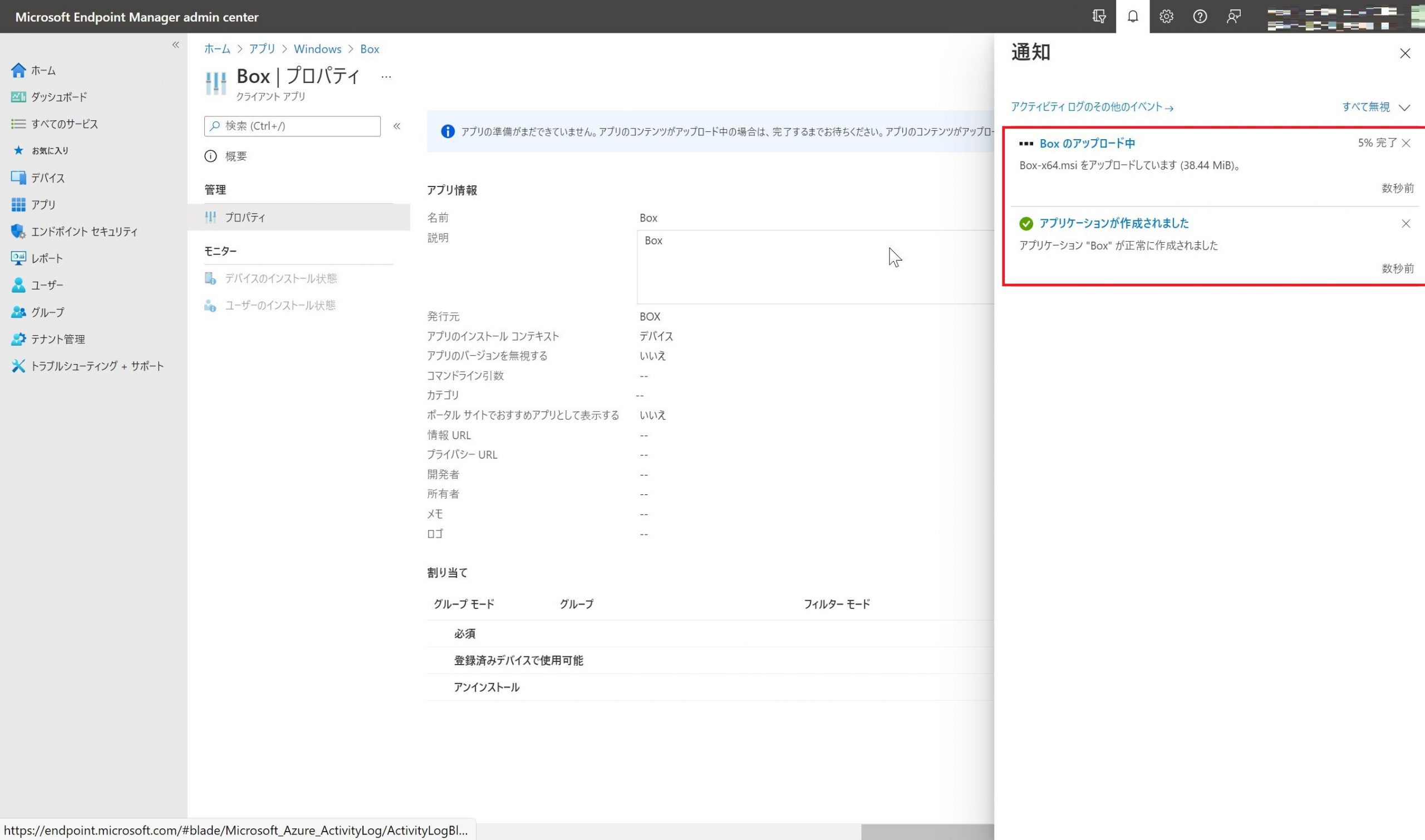Open the Cloud Shell directory icon
Image resolution: width=1425 pixels, height=840 pixels.
coord(1098,16)
